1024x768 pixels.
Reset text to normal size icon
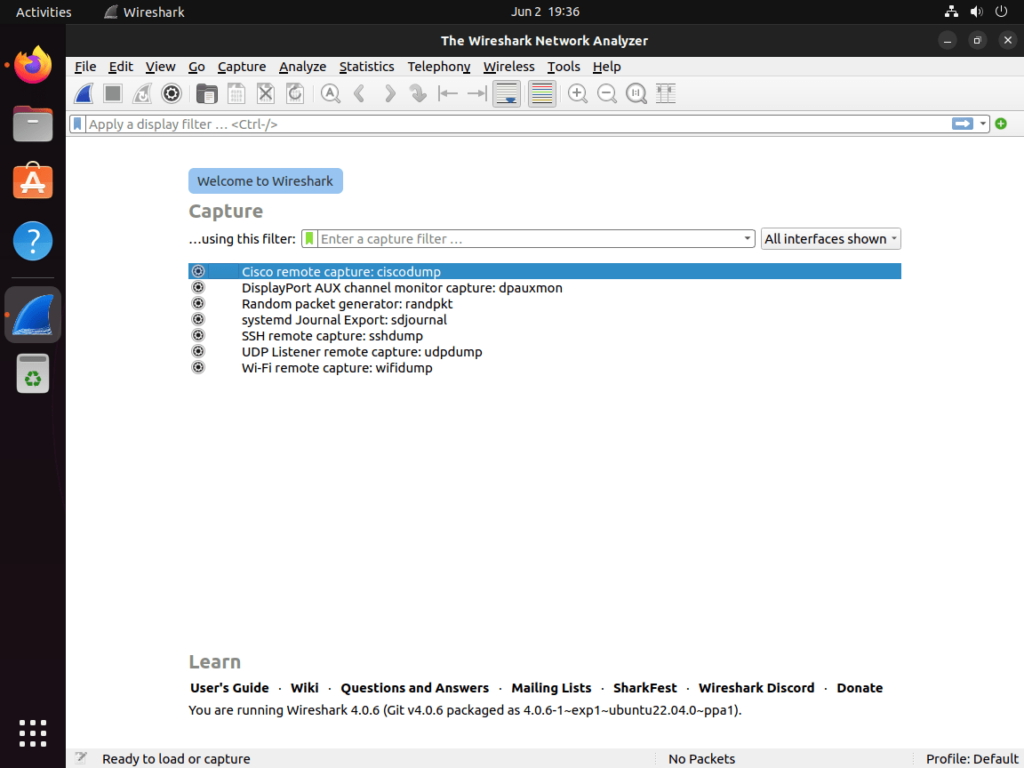636,93
